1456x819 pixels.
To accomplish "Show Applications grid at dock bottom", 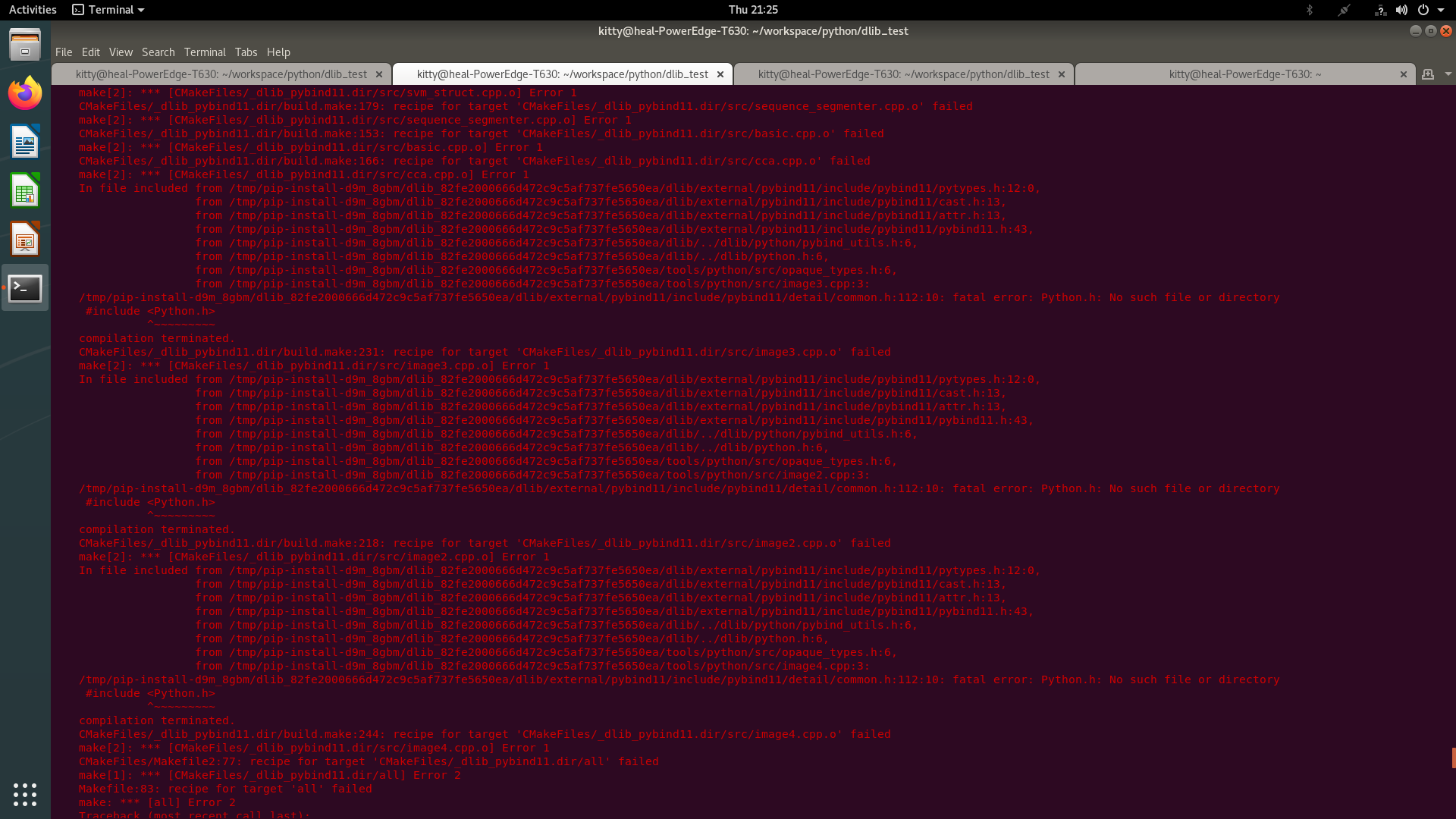I will coord(25,794).
